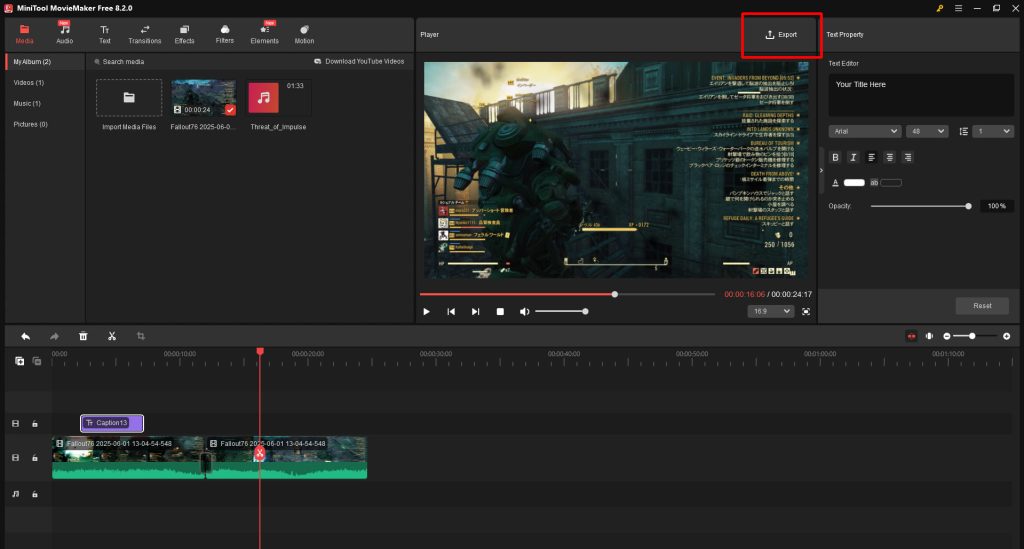Click the 100% opacity value field
The height and width of the screenshot is (549, 1024).
click(997, 206)
